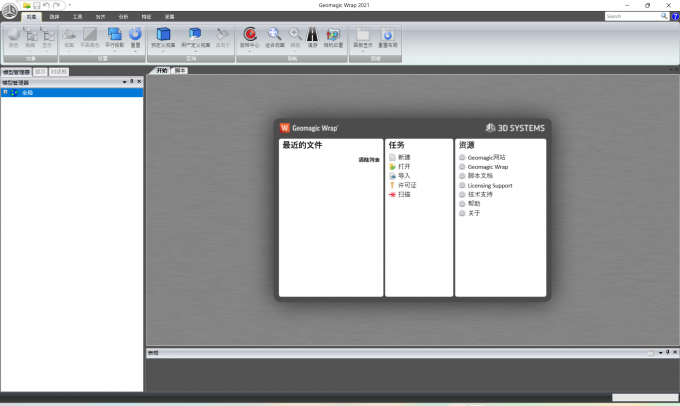Viewport: 680px width, 406px height.
Task: Click 导入 in the tasks list
Action: pyautogui.click(x=404, y=176)
